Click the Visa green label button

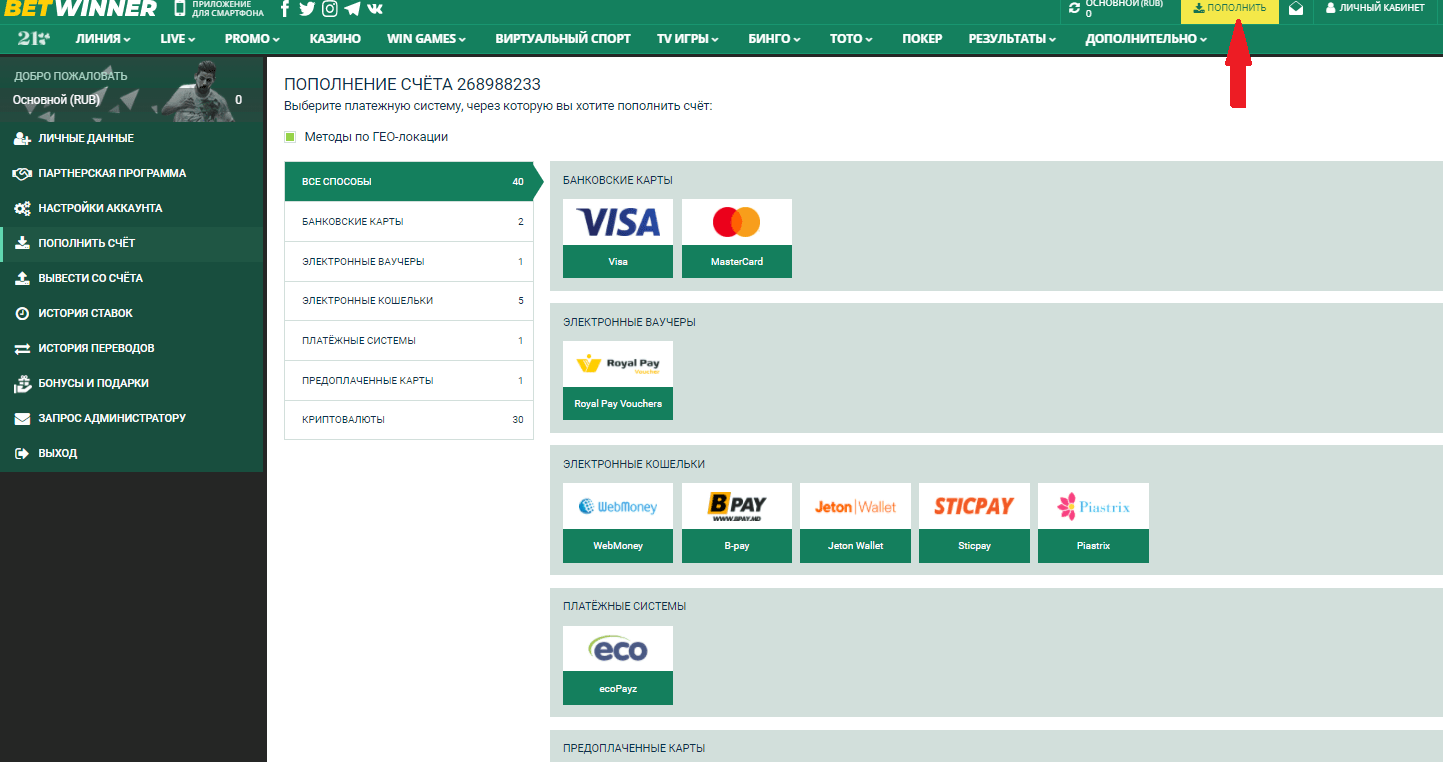[618, 262]
